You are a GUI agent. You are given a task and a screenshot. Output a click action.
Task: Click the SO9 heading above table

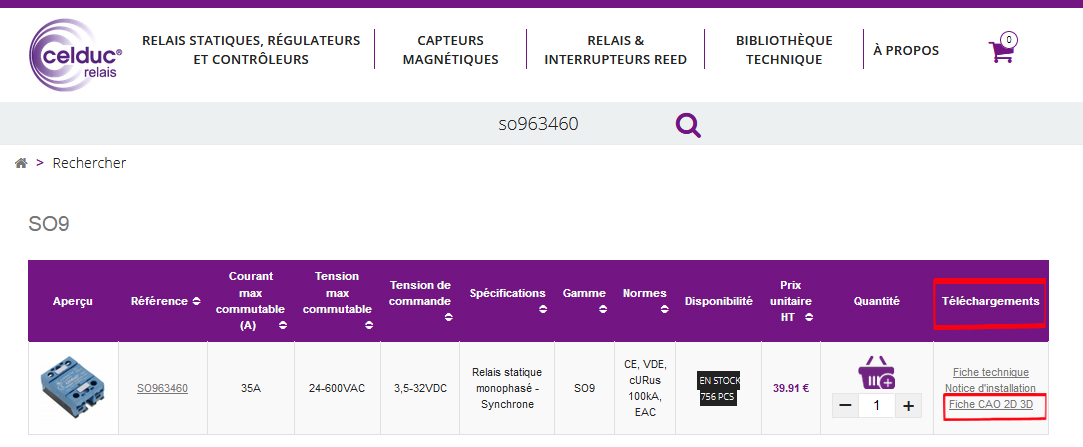(x=48, y=224)
